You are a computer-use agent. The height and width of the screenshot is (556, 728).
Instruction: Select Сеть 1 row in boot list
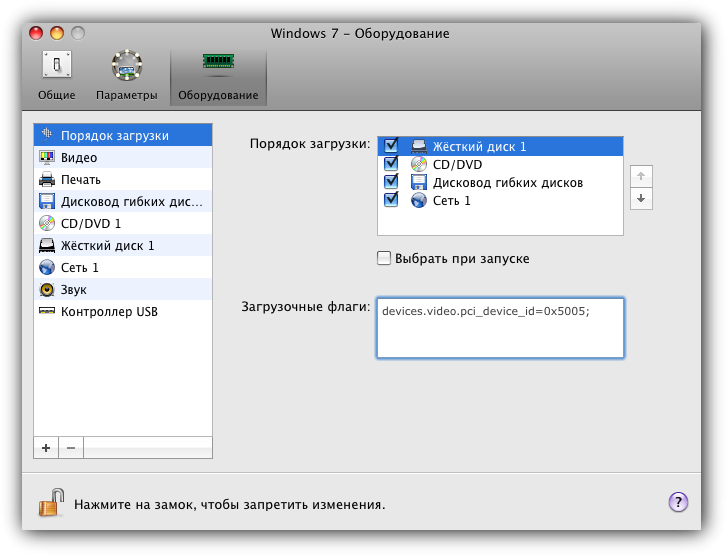pos(500,200)
